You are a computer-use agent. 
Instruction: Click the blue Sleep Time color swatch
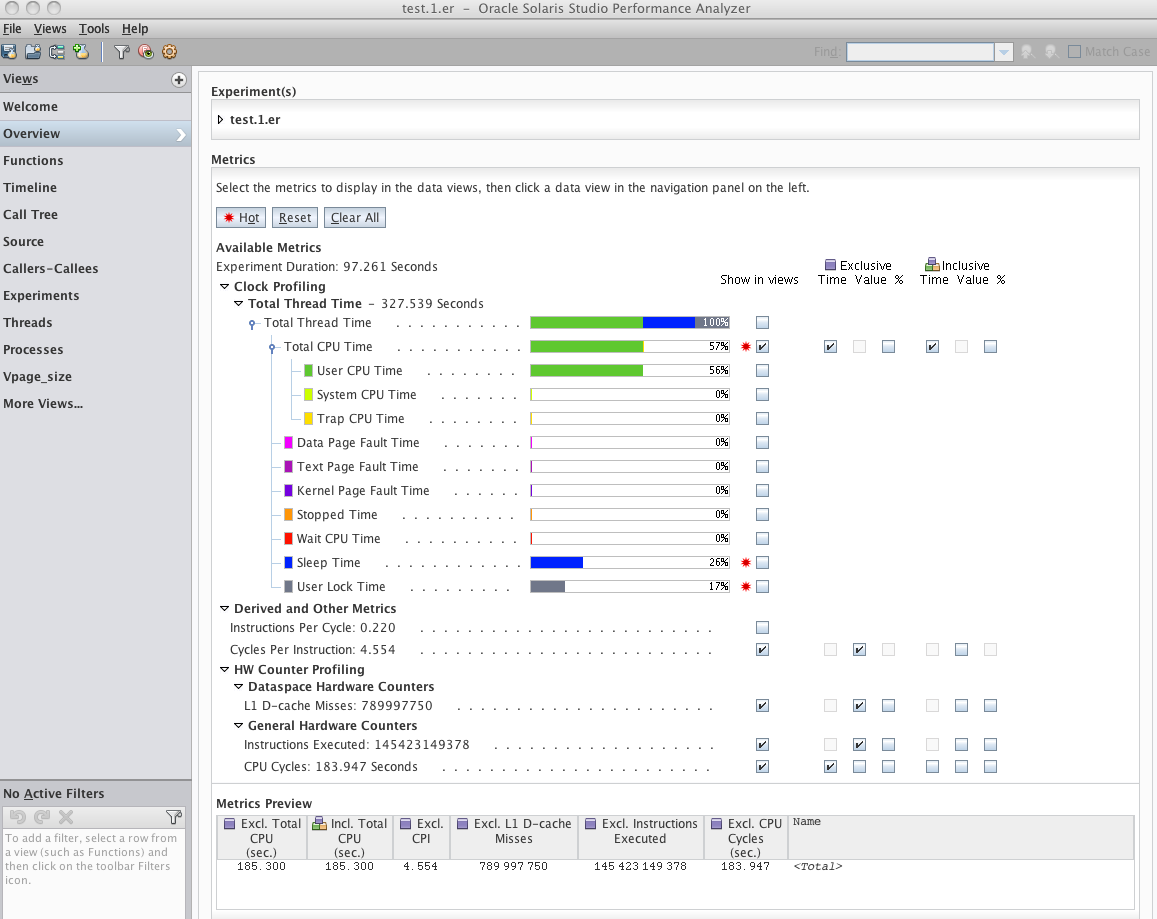coord(289,562)
